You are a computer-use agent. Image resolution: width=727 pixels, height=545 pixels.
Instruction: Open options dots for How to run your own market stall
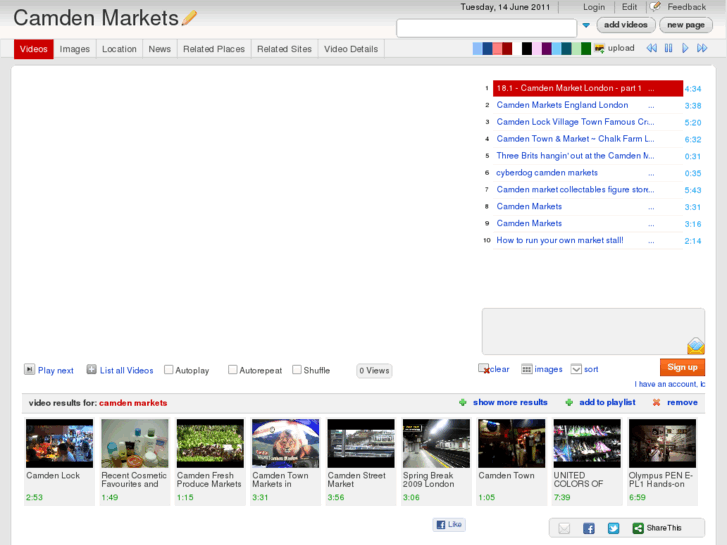[x=651, y=242]
